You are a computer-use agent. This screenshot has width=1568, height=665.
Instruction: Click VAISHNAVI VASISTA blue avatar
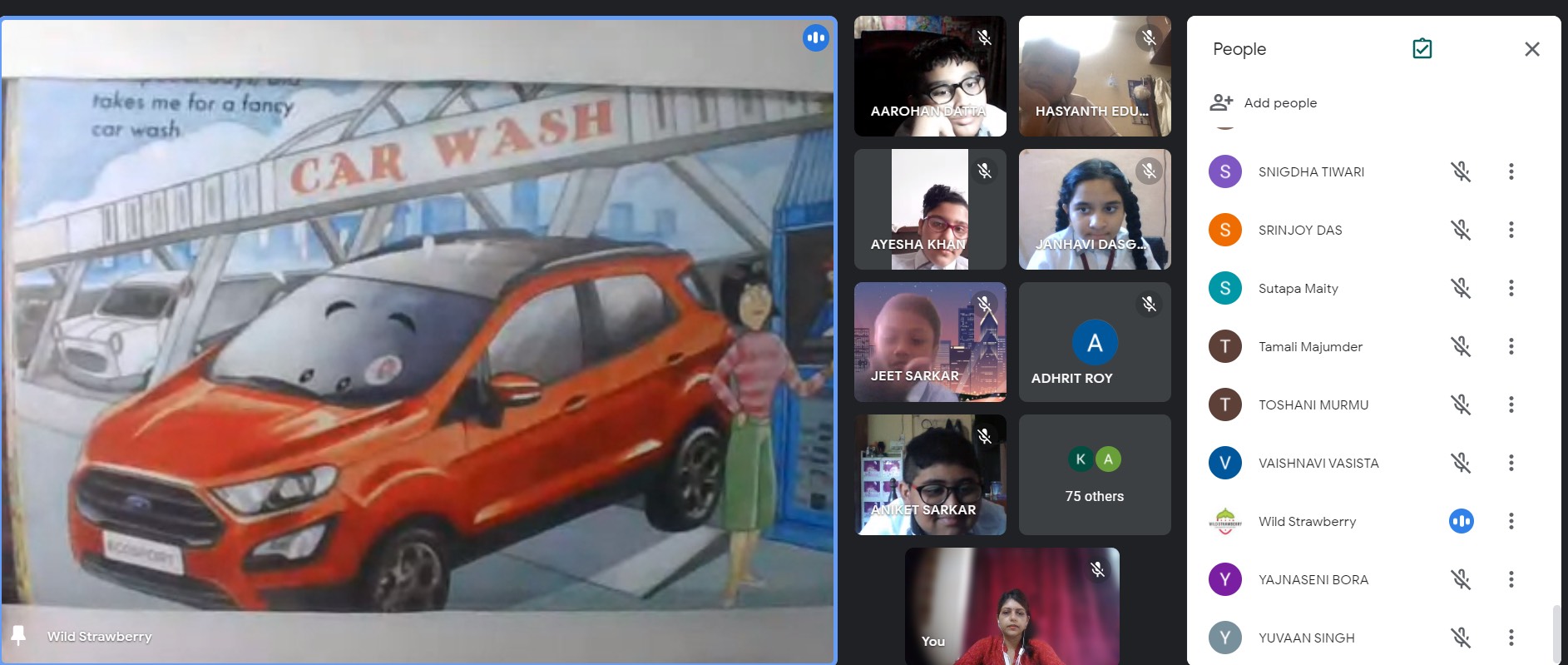[x=1225, y=463]
